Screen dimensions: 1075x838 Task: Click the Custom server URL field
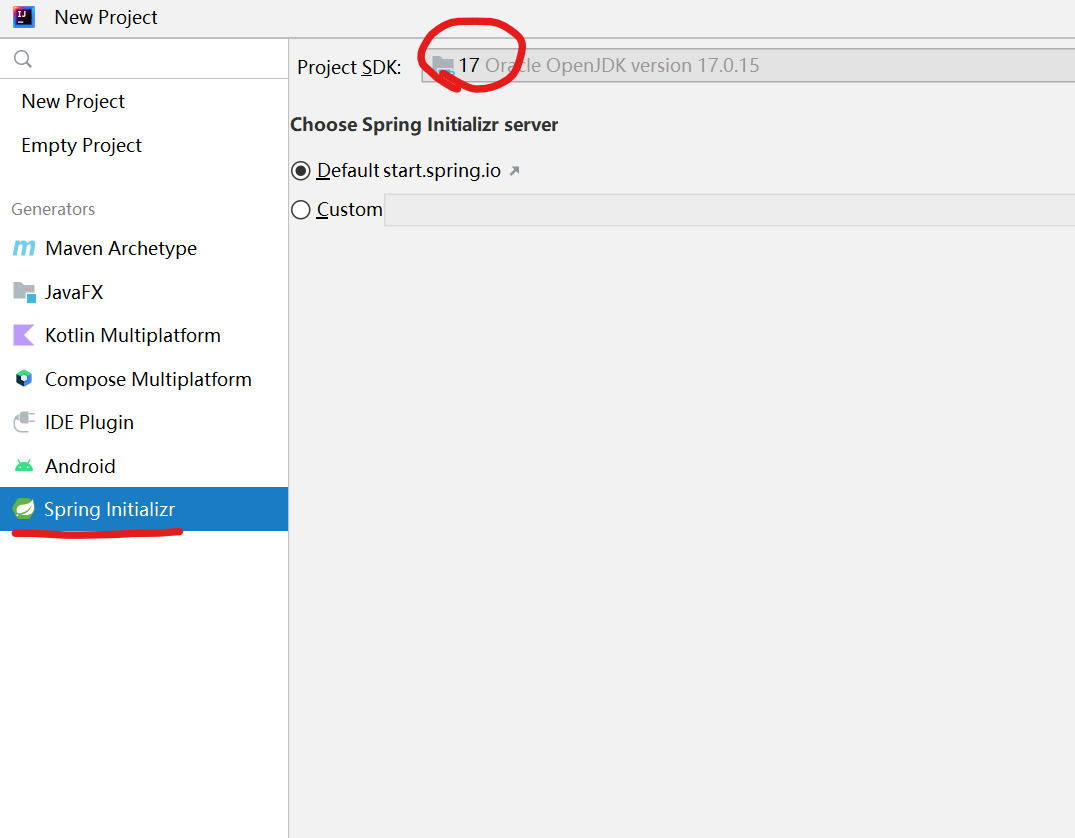(x=729, y=210)
